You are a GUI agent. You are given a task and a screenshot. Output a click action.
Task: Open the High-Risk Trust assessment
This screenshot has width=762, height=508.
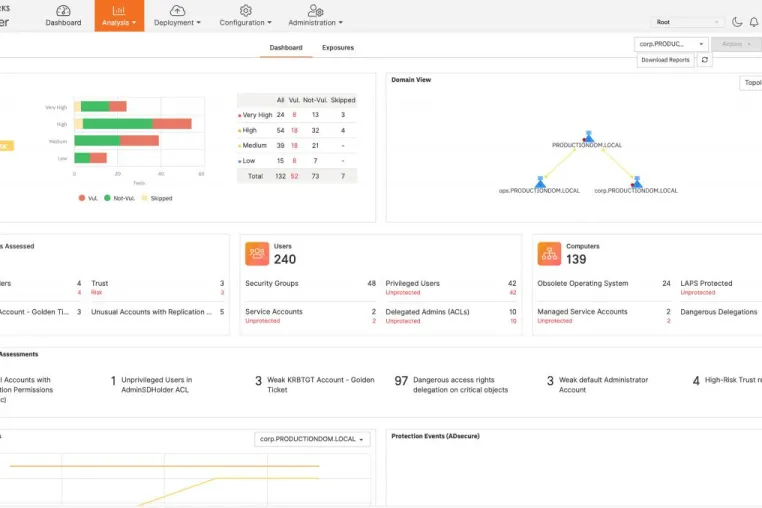(727, 380)
